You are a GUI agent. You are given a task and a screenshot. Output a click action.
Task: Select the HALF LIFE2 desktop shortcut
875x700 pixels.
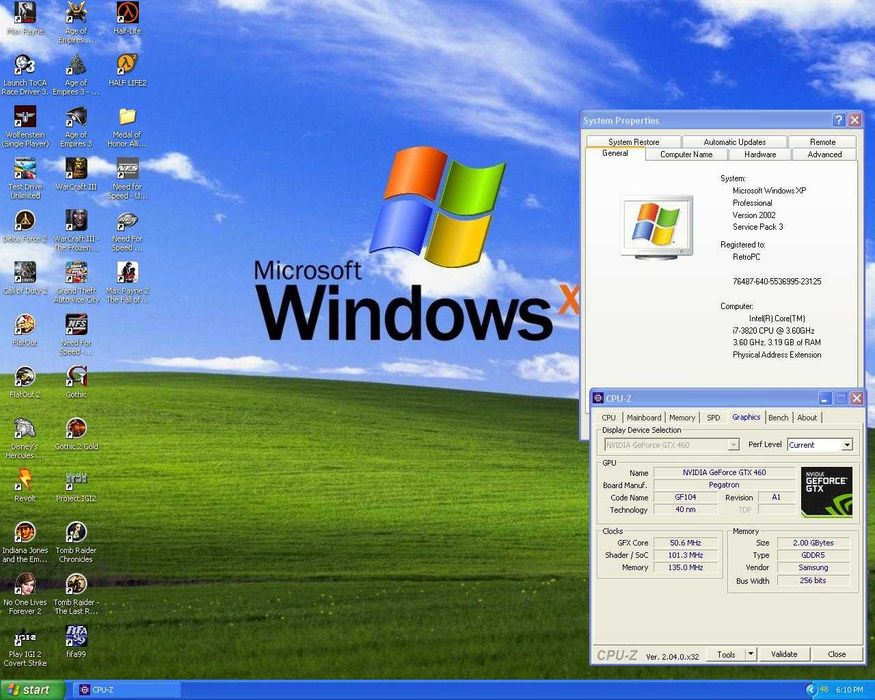click(127, 70)
